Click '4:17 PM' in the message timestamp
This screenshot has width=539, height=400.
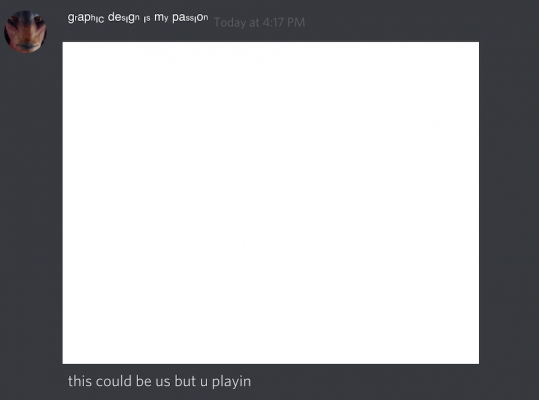(284, 23)
